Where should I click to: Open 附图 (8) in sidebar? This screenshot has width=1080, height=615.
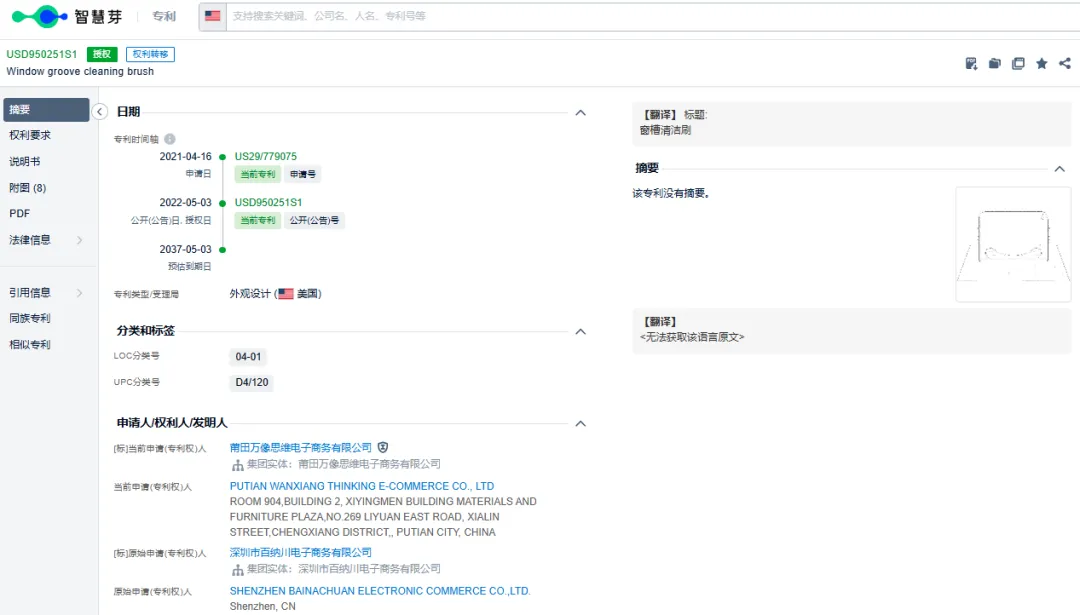[x=28, y=187]
